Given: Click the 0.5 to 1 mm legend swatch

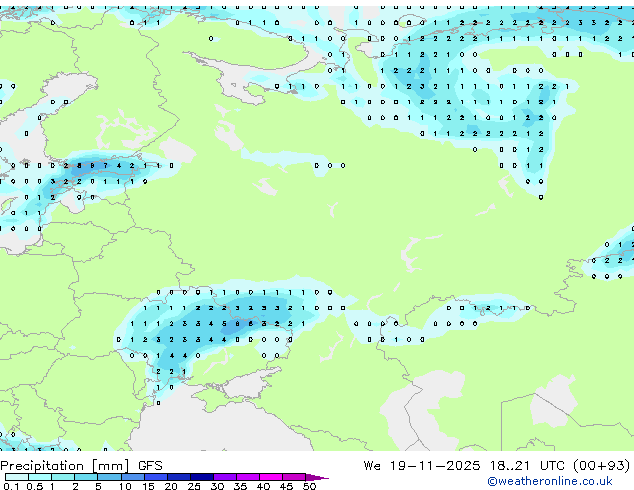Looking at the screenshot, I should point(40,477).
